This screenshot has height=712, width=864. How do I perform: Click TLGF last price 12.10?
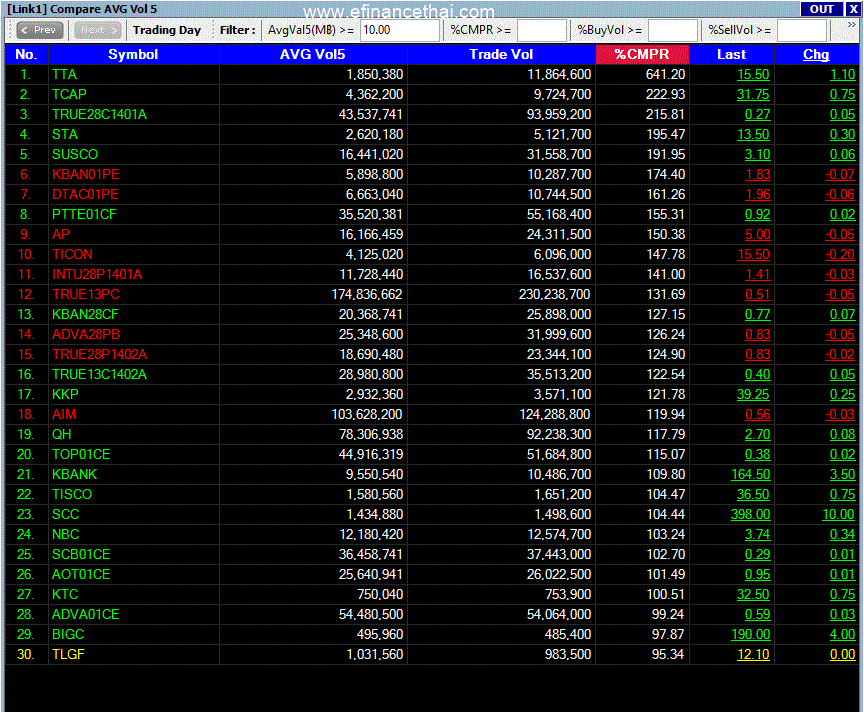(x=753, y=655)
